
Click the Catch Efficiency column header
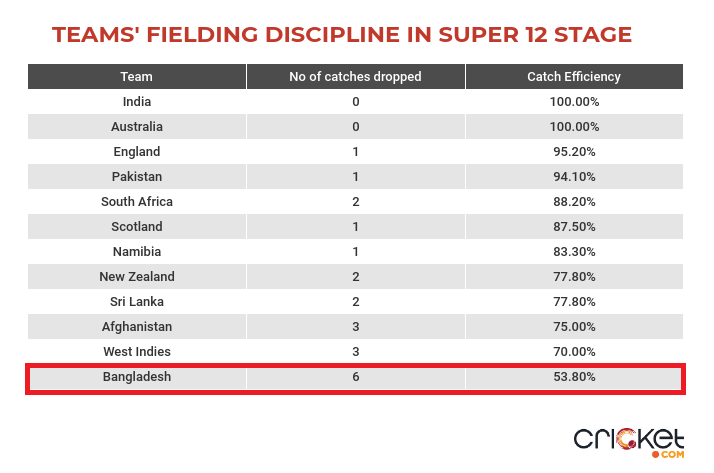pyautogui.click(x=574, y=76)
